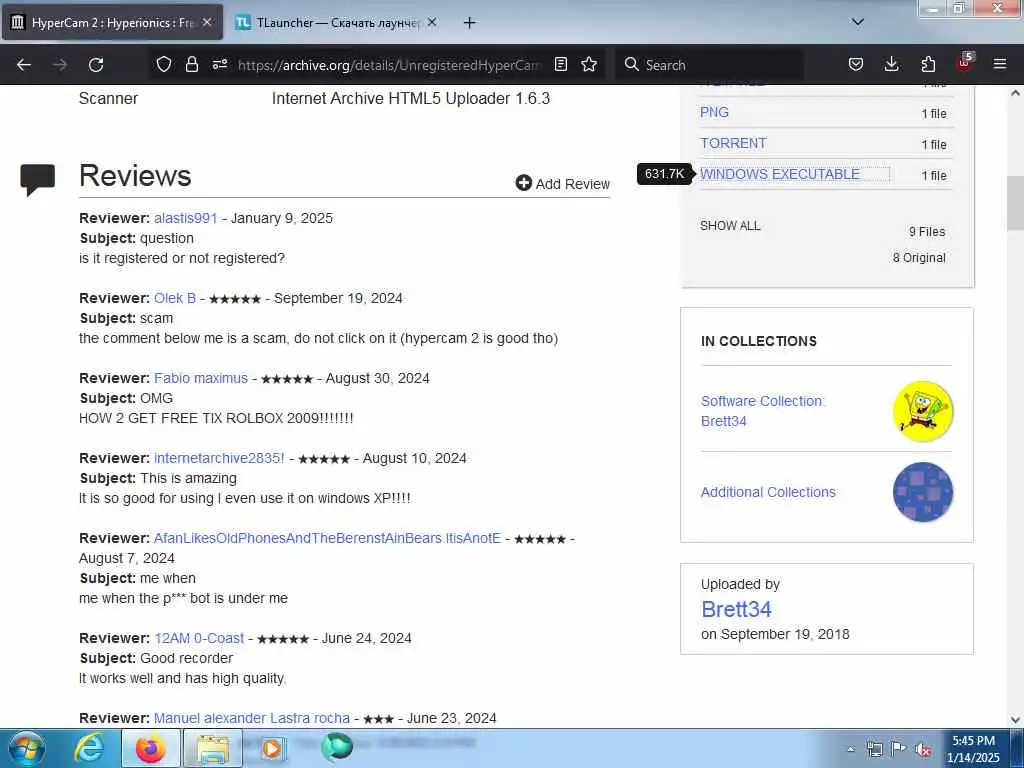Expand the list all tabs chevron
This screenshot has width=1024, height=768.
point(858,22)
